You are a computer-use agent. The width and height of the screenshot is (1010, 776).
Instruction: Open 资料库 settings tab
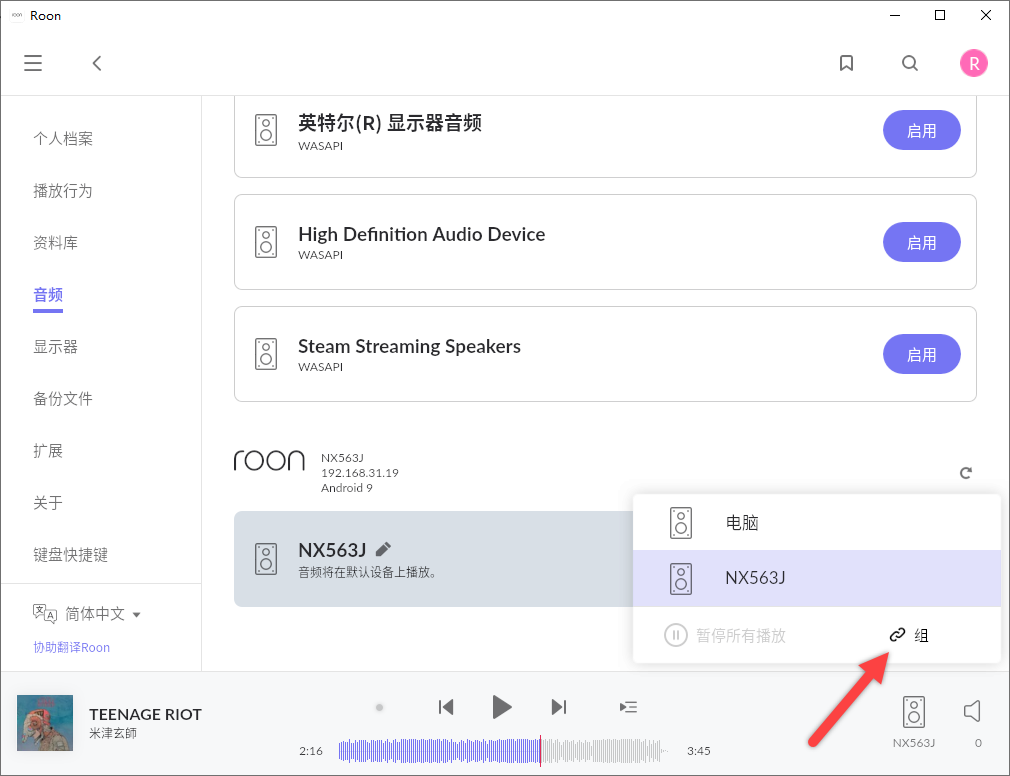pos(55,243)
